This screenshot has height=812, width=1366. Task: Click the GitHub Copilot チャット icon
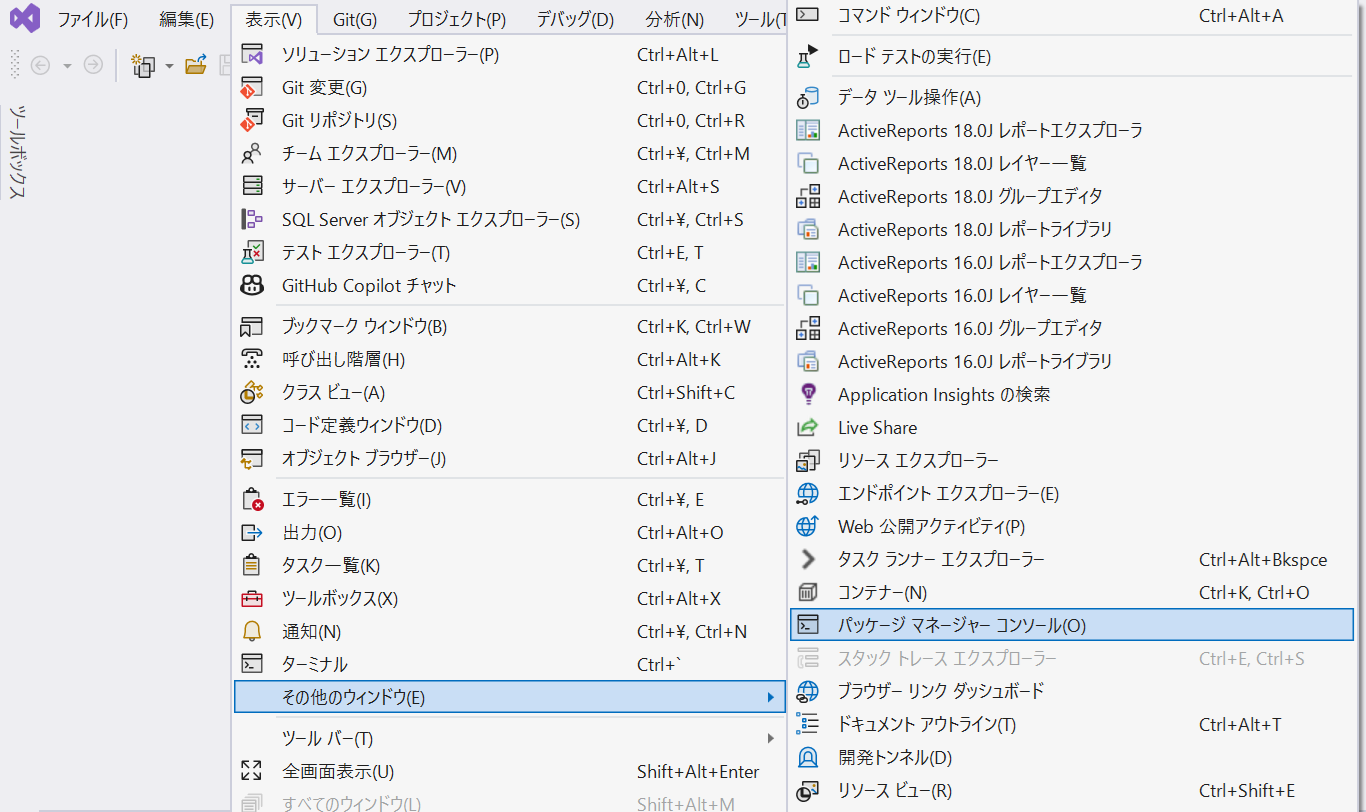click(x=252, y=286)
